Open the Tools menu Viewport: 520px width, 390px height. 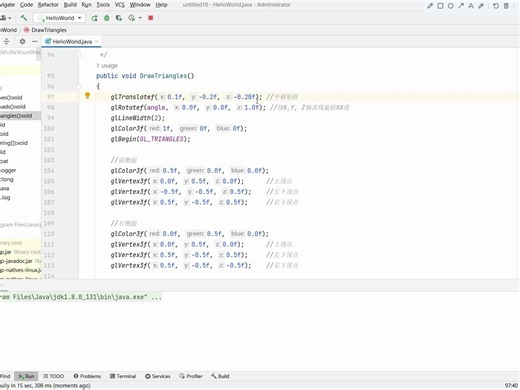tap(103, 5)
